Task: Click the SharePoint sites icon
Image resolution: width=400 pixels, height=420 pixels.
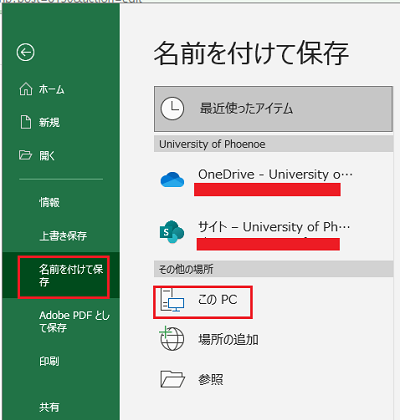Action: pyautogui.click(x=172, y=231)
